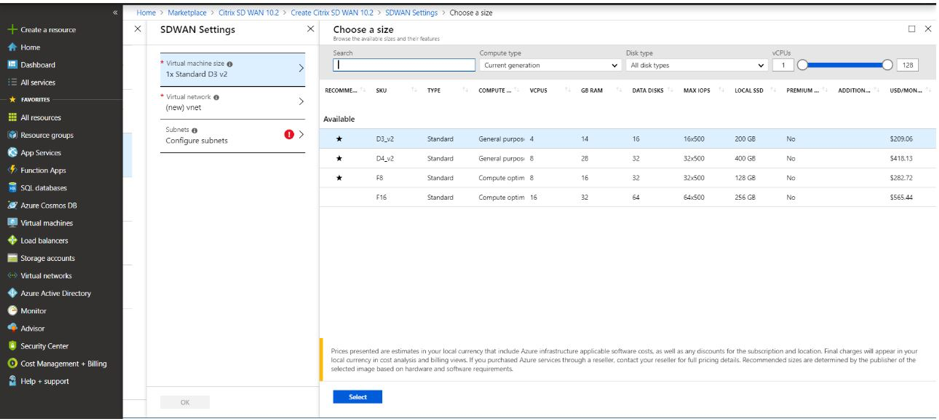The height and width of the screenshot is (420, 939).
Task: Sort by the SKU column header
Action: 381,90
